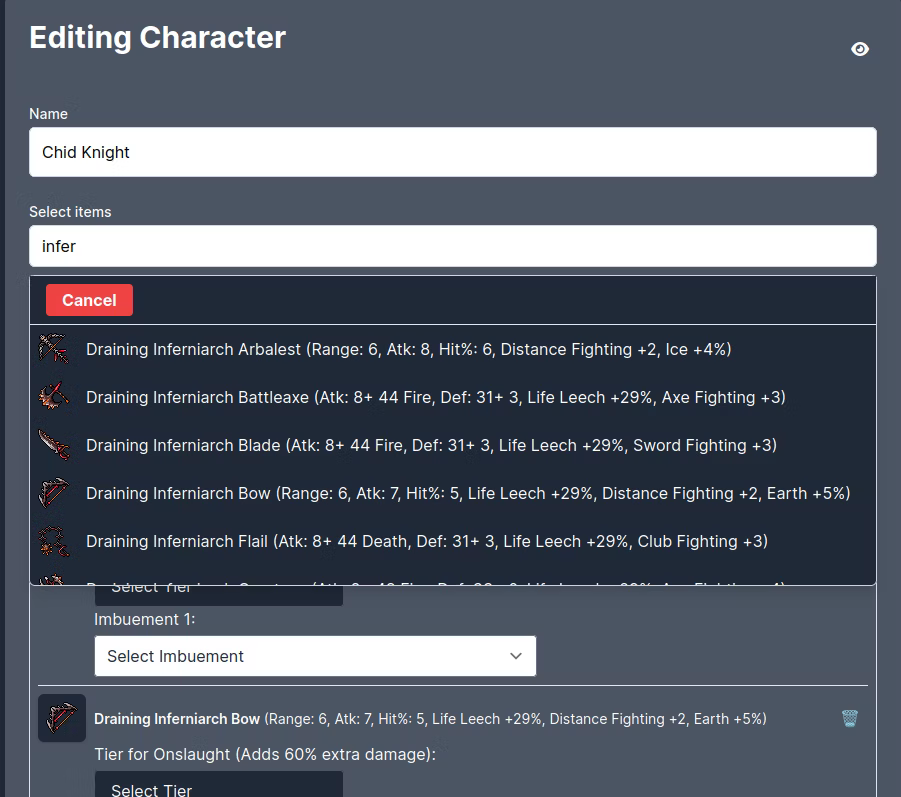The image size is (901, 797).
Task: Choose Draining Inferniarch Battleaxe from list
Action: pos(453,397)
